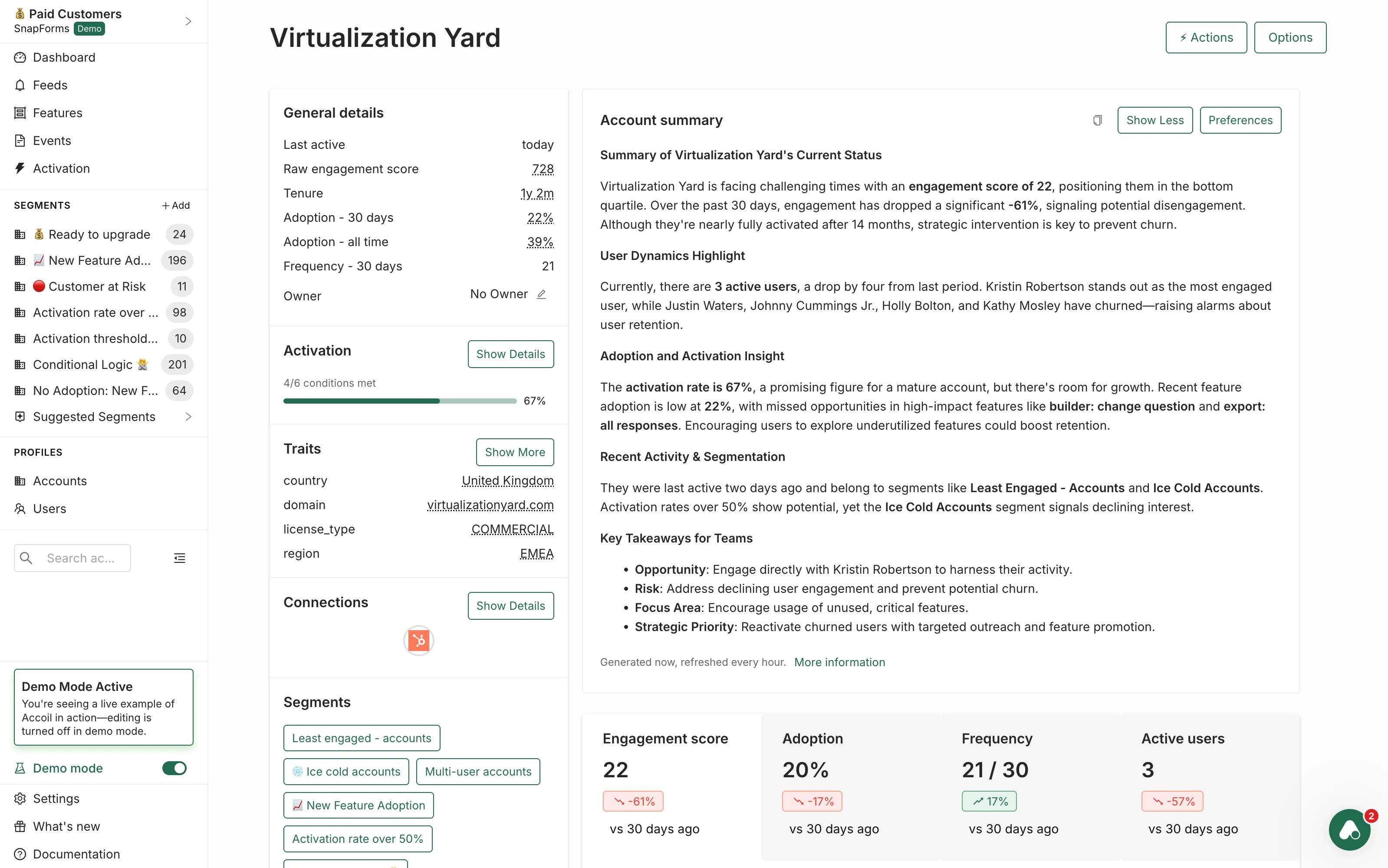Click the Users profiles icon
The width and height of the screenshot is (1388, 868).
pos(20,509)
